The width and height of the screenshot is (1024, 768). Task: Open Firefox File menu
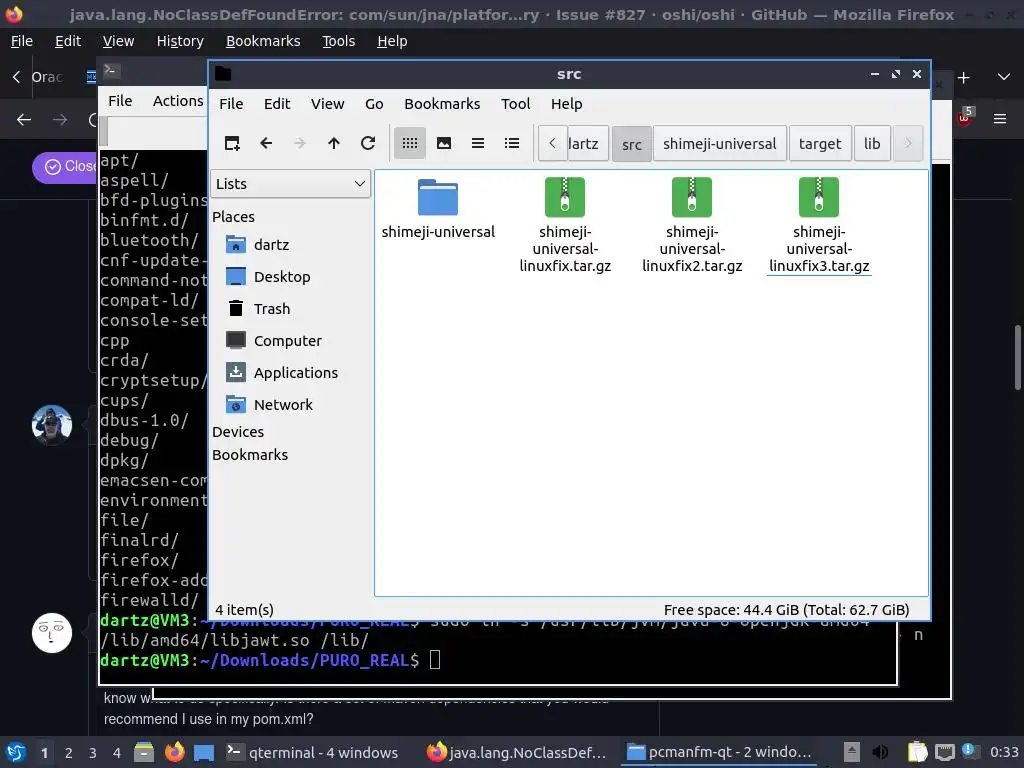click(x=22, y=41)
